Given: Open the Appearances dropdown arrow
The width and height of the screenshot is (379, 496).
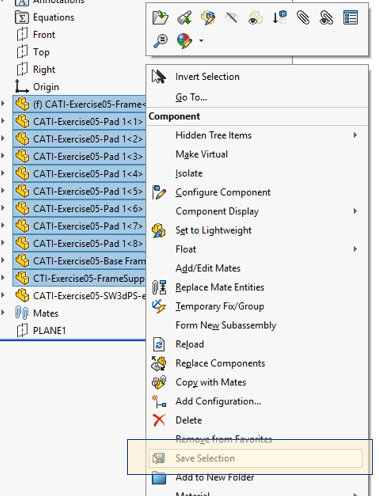Looking at the screenshot, I should pyautogui.click(x=201, y=41).
